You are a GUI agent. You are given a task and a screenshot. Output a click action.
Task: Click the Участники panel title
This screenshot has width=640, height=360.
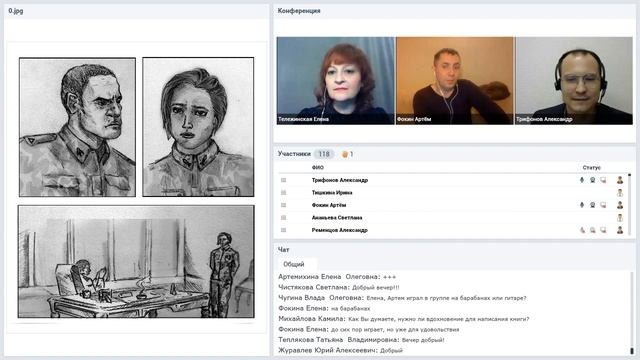point(294,154)
